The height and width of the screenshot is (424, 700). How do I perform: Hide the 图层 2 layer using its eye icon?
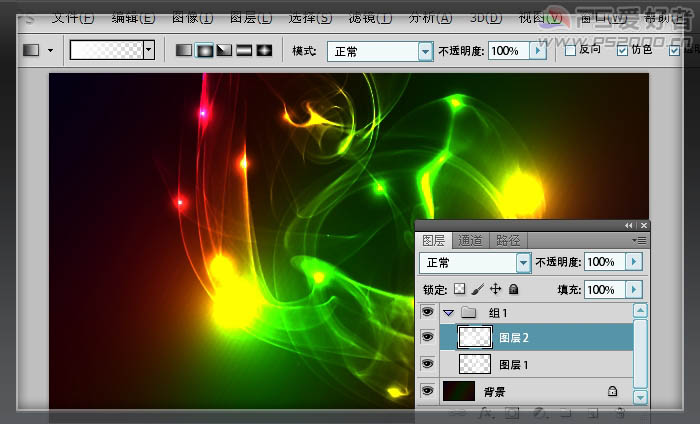(428, 338)
